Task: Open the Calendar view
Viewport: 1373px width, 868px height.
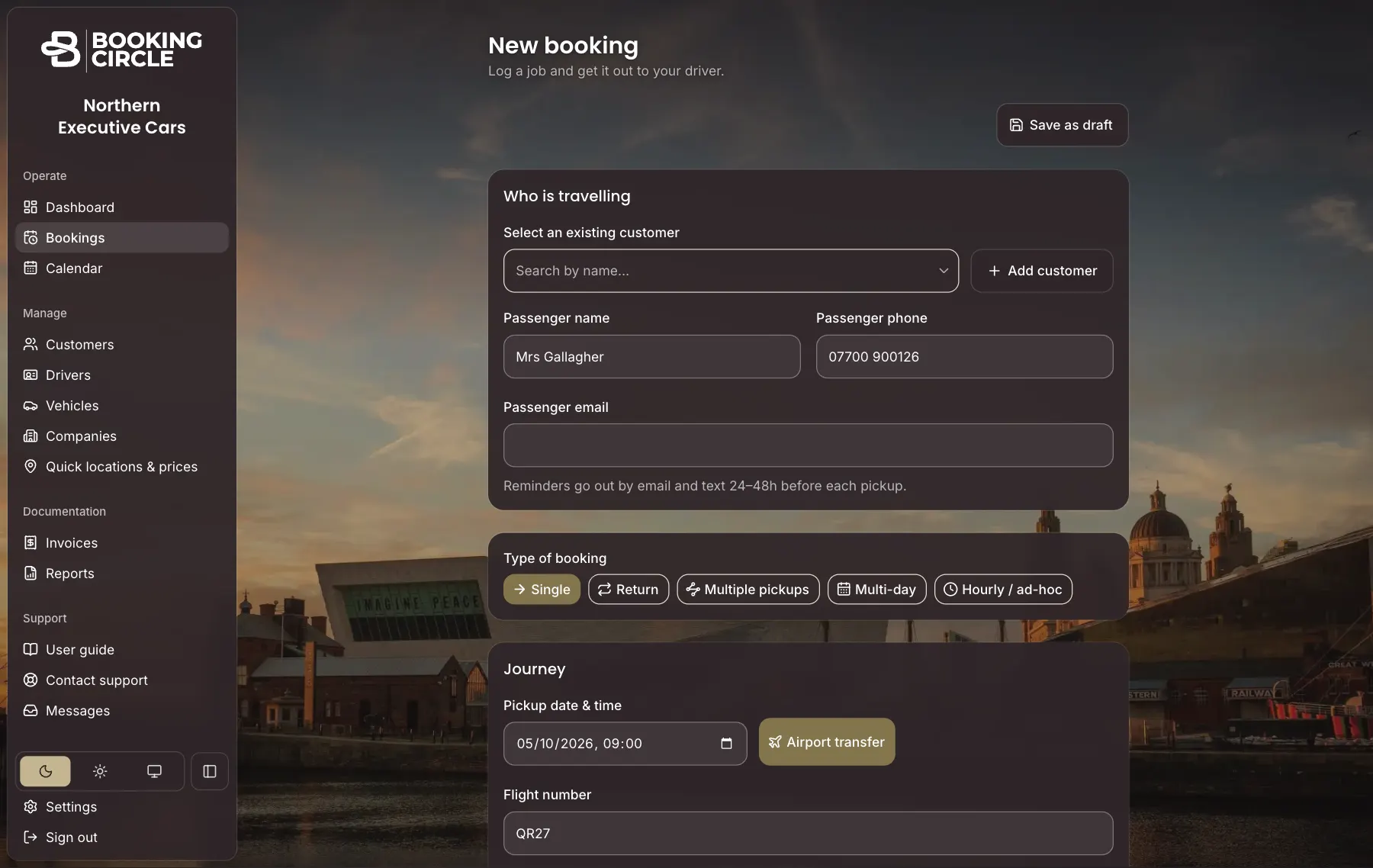Action: [x=122, y=268]
